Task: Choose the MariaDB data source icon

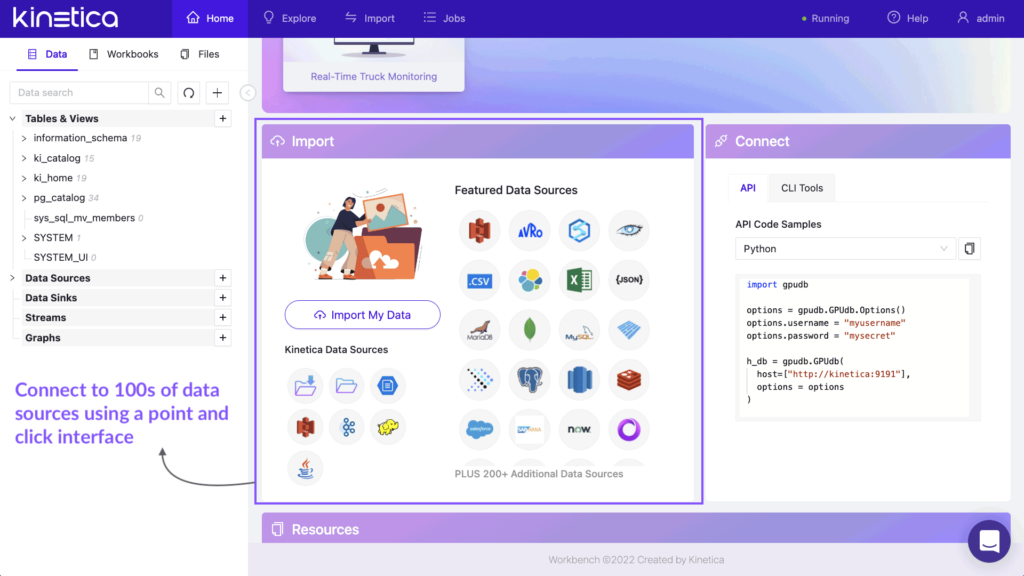Action: tap(479, 330)
